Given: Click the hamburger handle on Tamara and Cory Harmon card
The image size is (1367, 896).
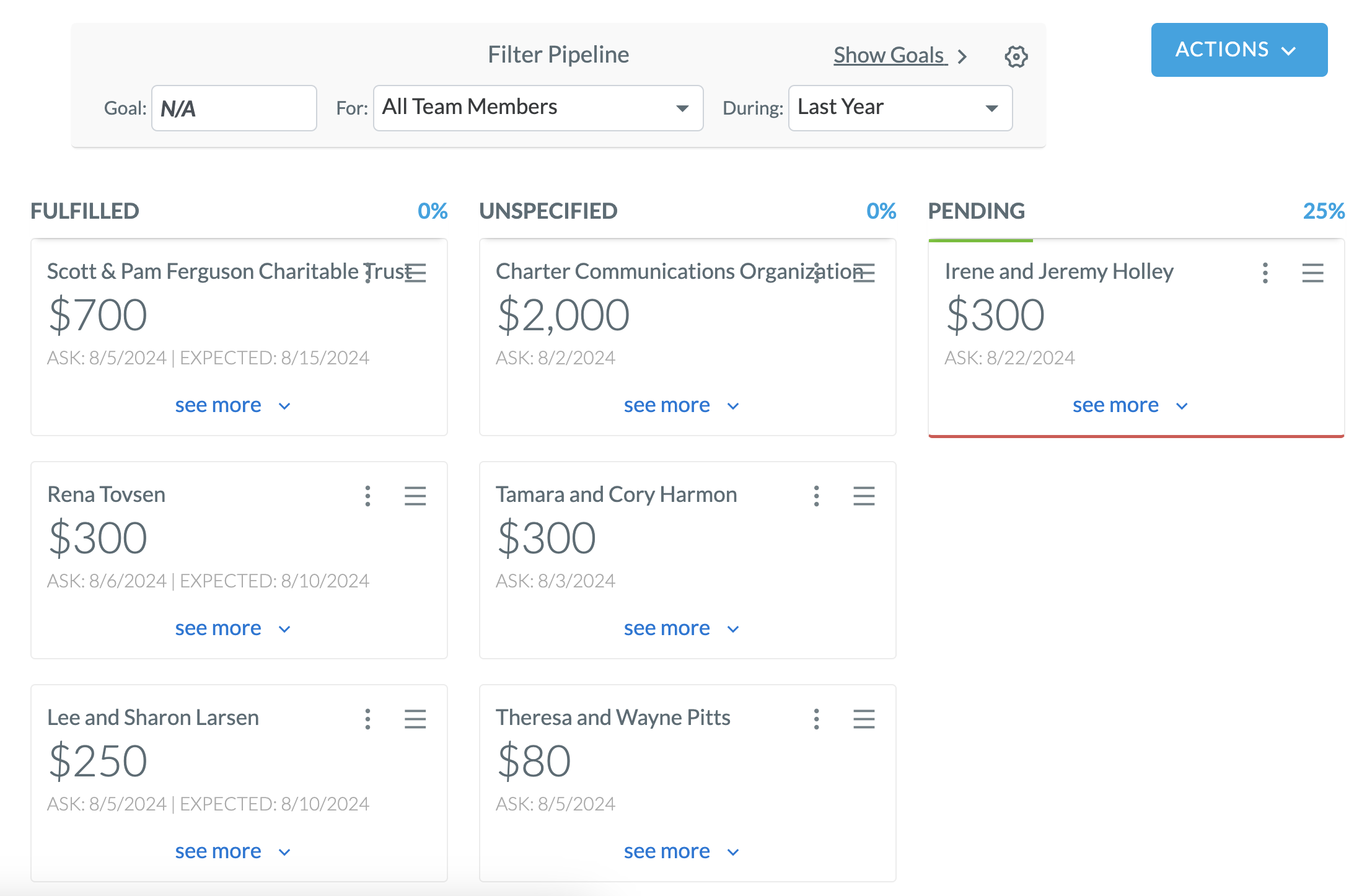Looking at the screenshot, I should (x=864, y=496).
